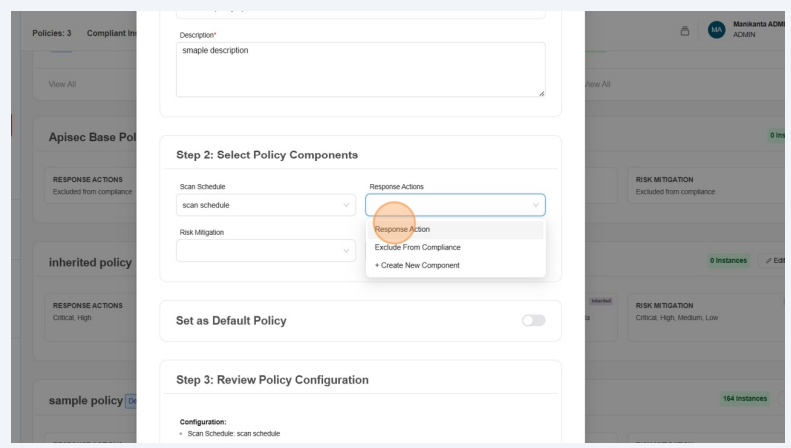Click the 0 Instances badge on inherited policy
This screenshot has width=791, height=448.
coord(728,261)
